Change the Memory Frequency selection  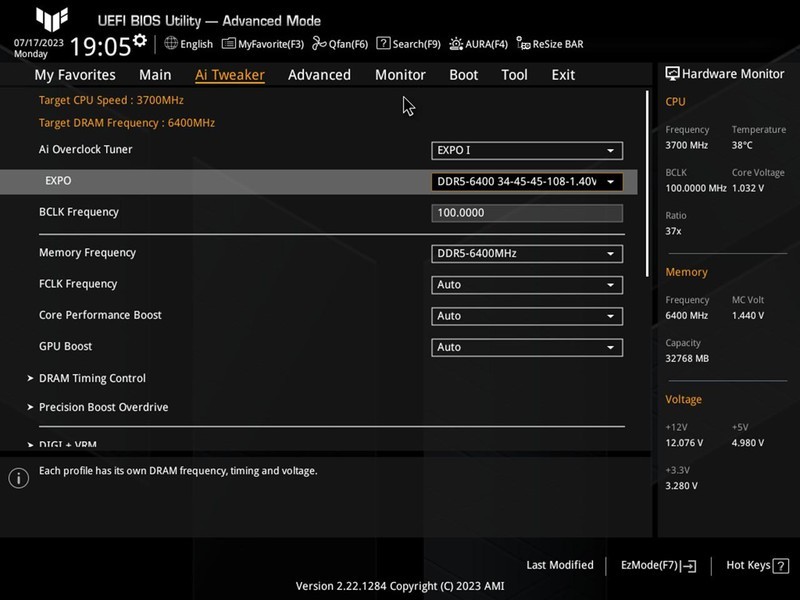coord(526,253)
